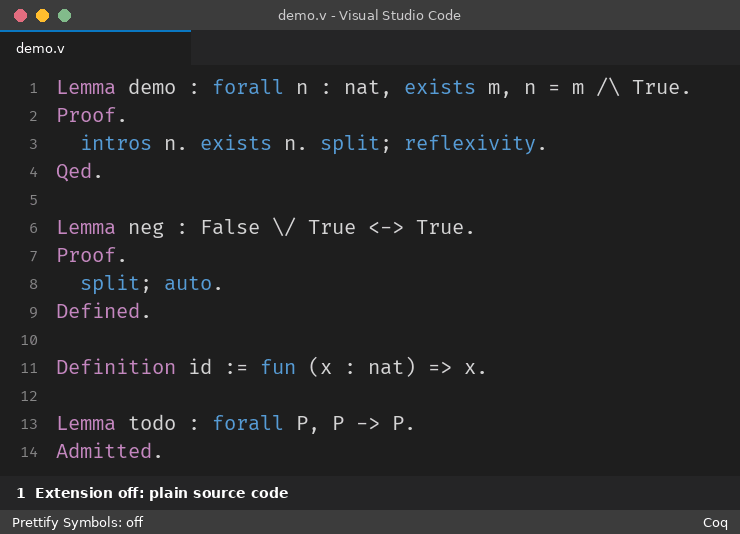
Task: Click the 'Definition' keyword on line 11
Action: 116,367
